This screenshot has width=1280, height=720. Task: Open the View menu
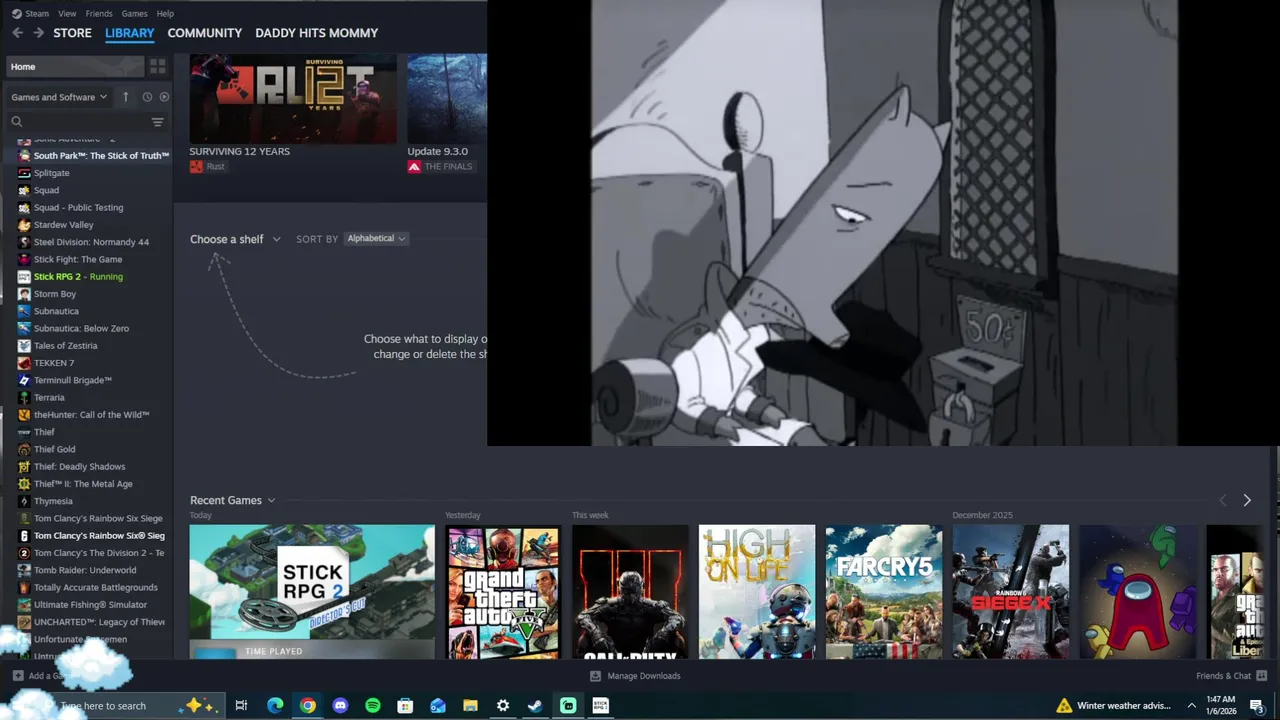tap(67, 13)
